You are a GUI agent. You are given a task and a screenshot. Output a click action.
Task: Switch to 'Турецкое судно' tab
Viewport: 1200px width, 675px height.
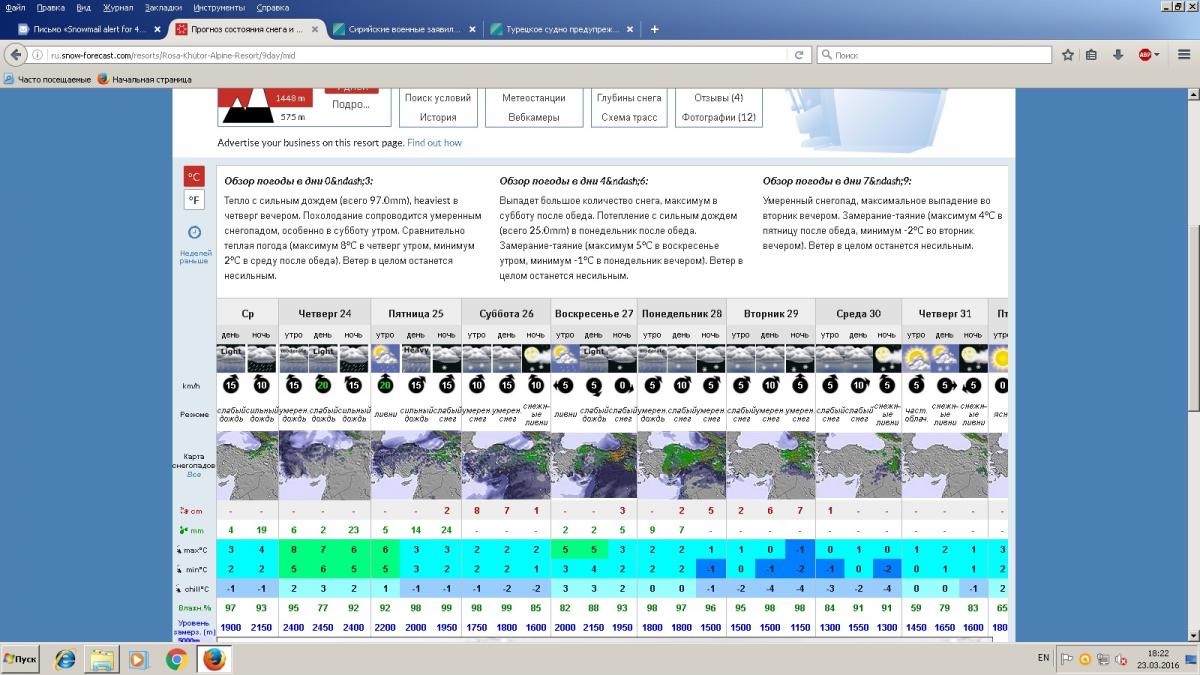pyautogui.click(x=560, y=29)
